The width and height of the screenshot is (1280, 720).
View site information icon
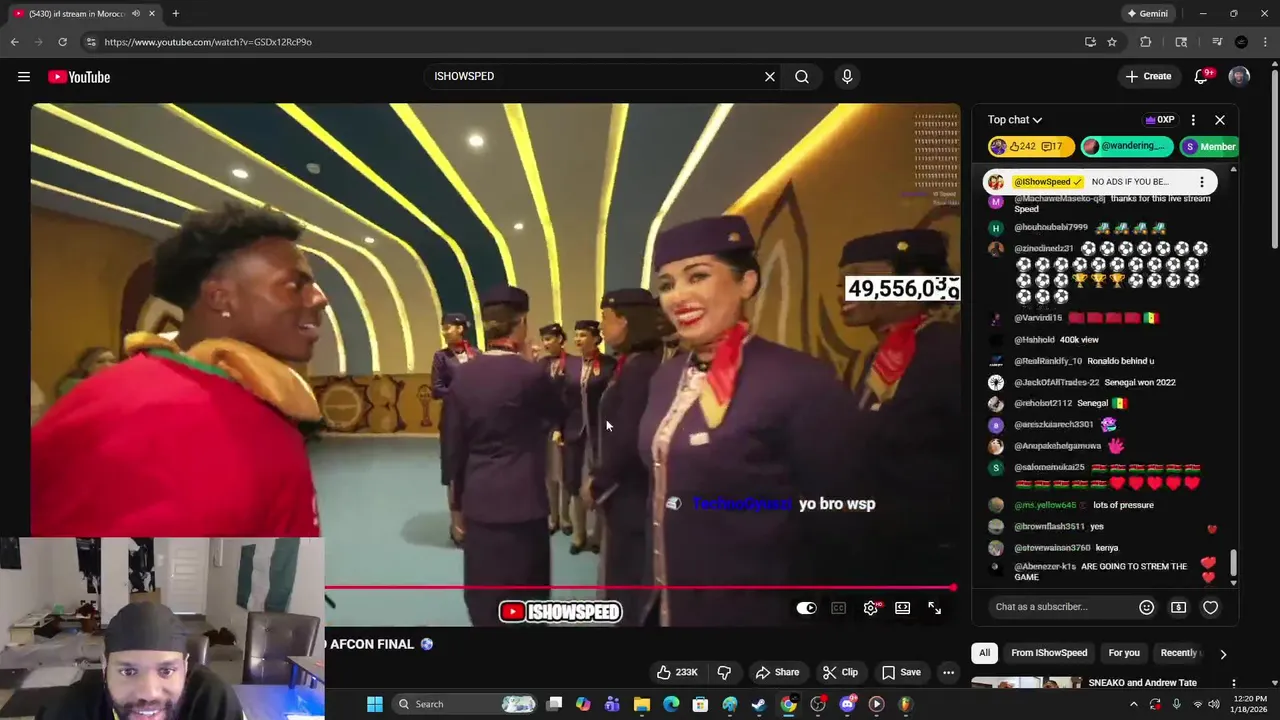coord(91,42)
